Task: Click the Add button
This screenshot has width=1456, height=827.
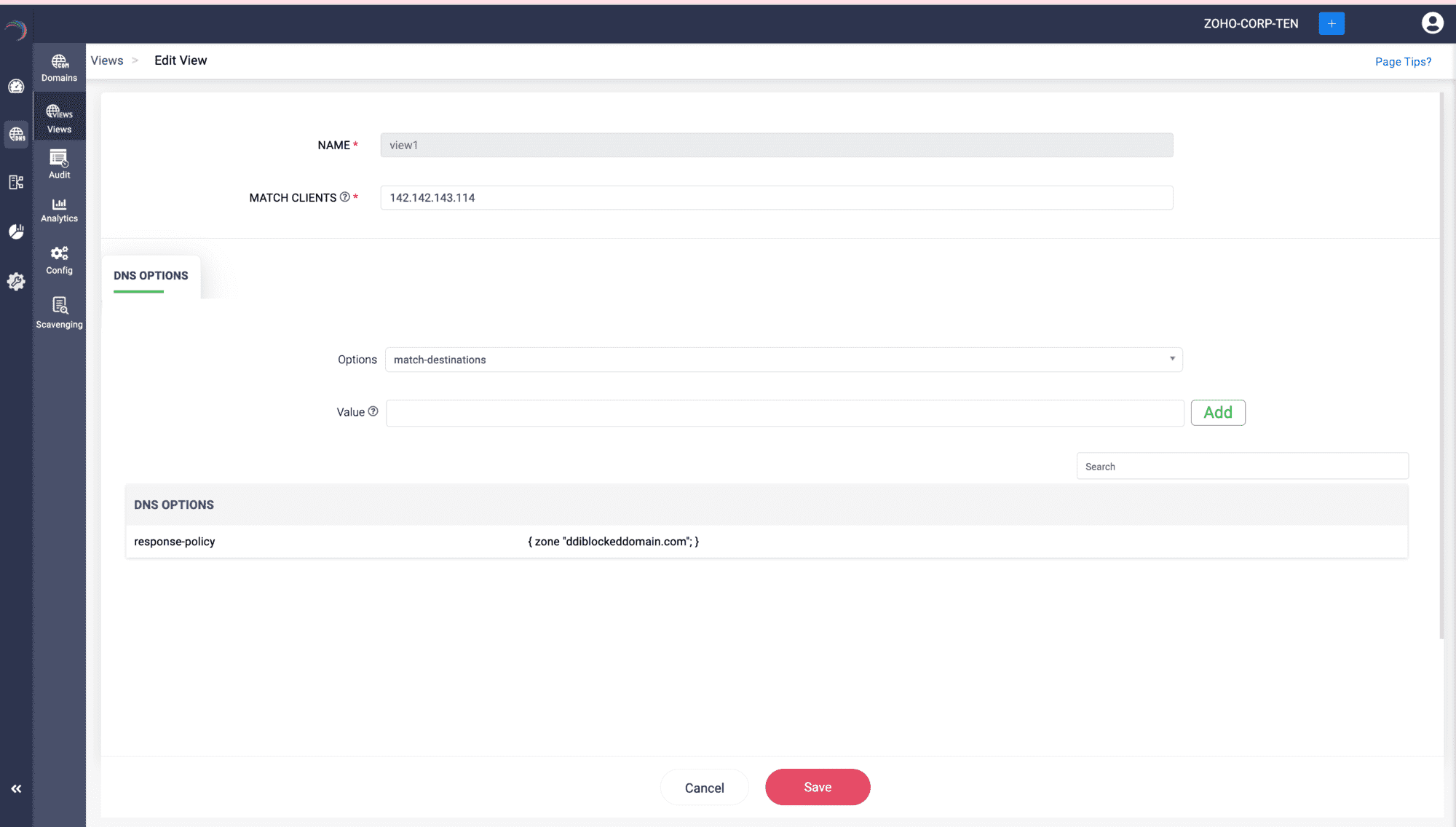Action: tap(1217, 413)
